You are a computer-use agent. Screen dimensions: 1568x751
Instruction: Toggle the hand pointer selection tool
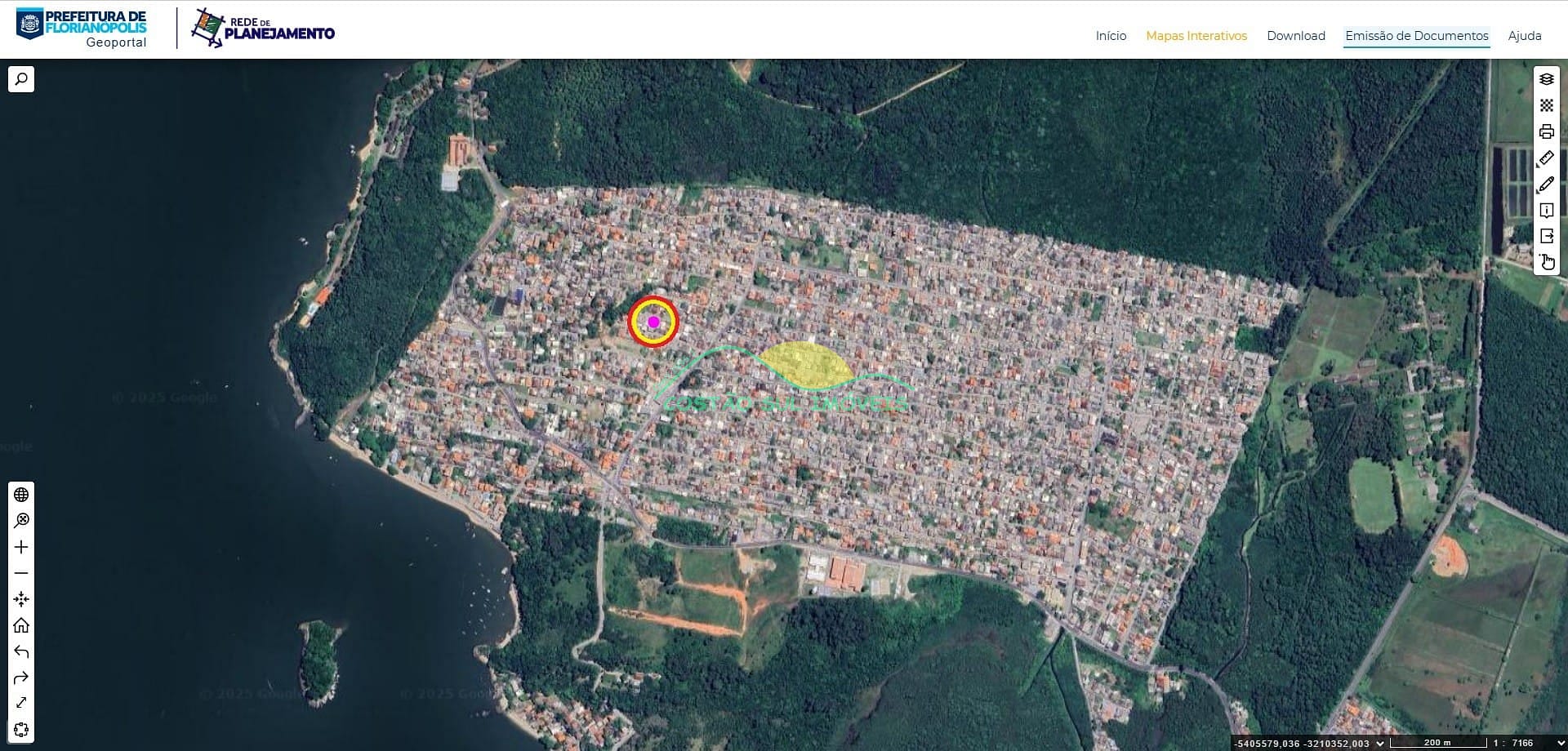pyautogui.click(x=1547, y=262)
